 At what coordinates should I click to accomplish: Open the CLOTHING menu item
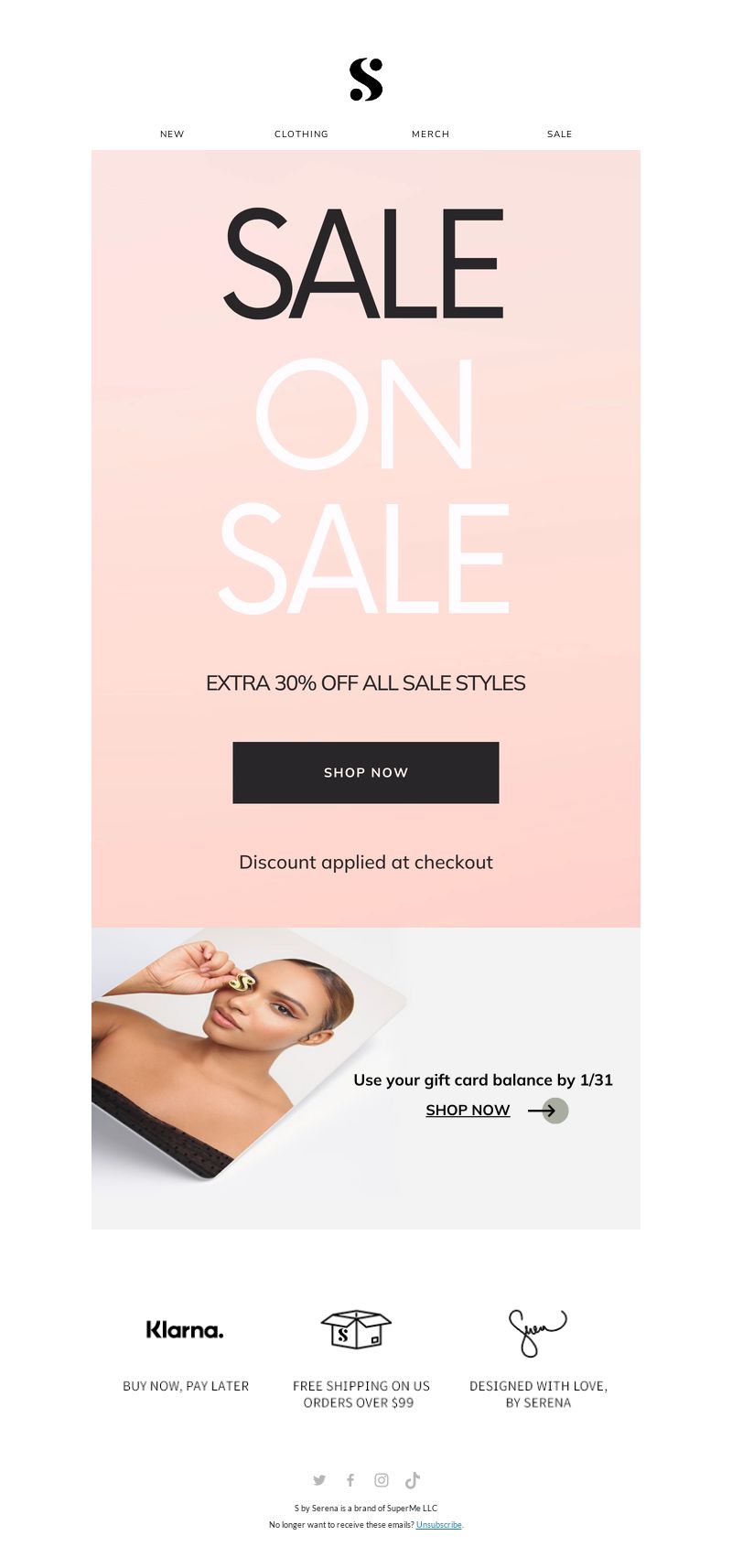(x=301, y=134)
